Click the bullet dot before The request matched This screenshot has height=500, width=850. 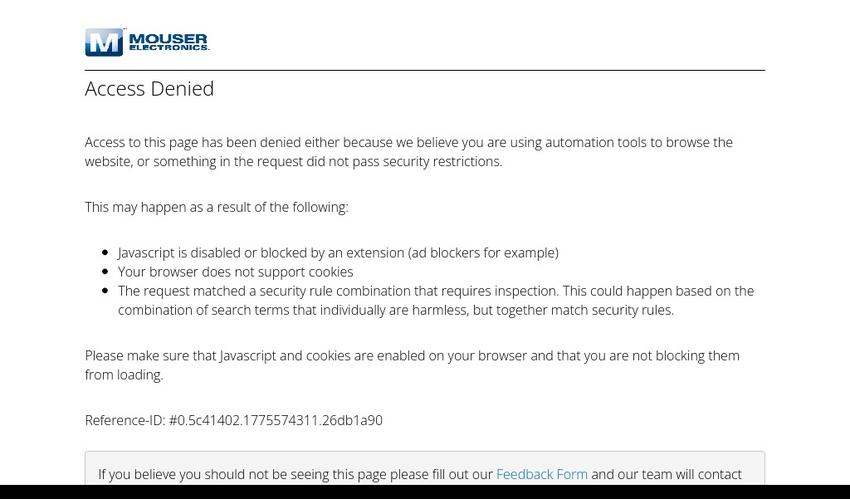[105, 291]
